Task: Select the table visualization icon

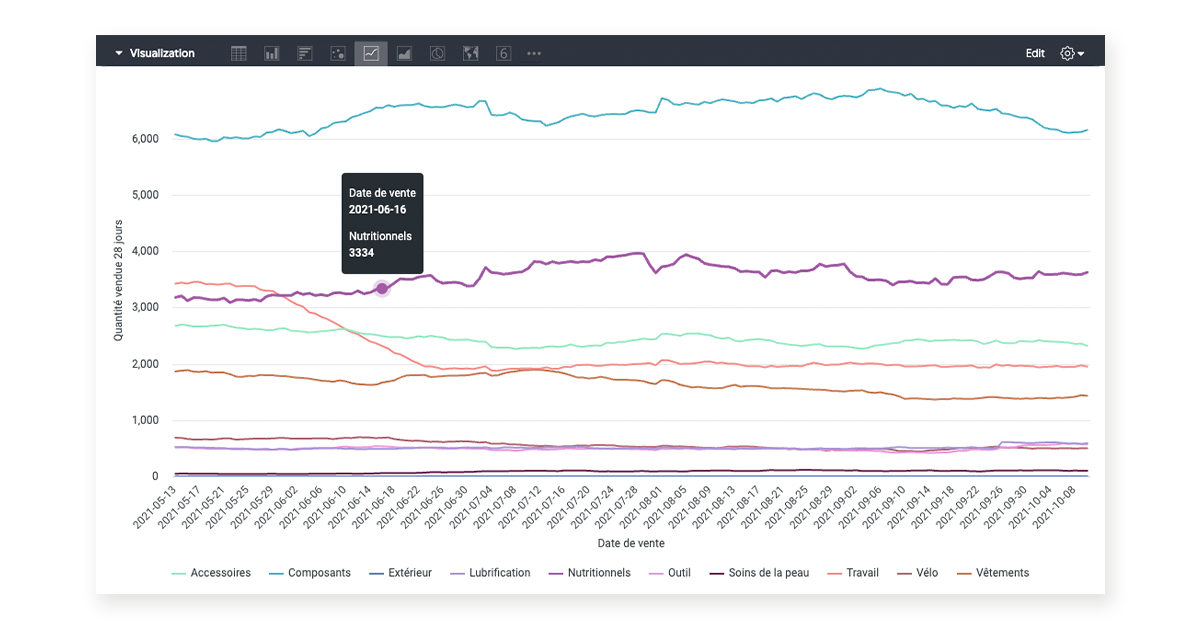Action: [239, 53]
